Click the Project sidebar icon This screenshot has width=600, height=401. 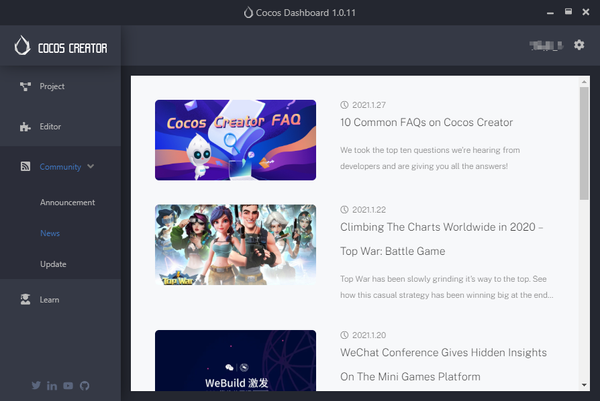coord(25,86)
